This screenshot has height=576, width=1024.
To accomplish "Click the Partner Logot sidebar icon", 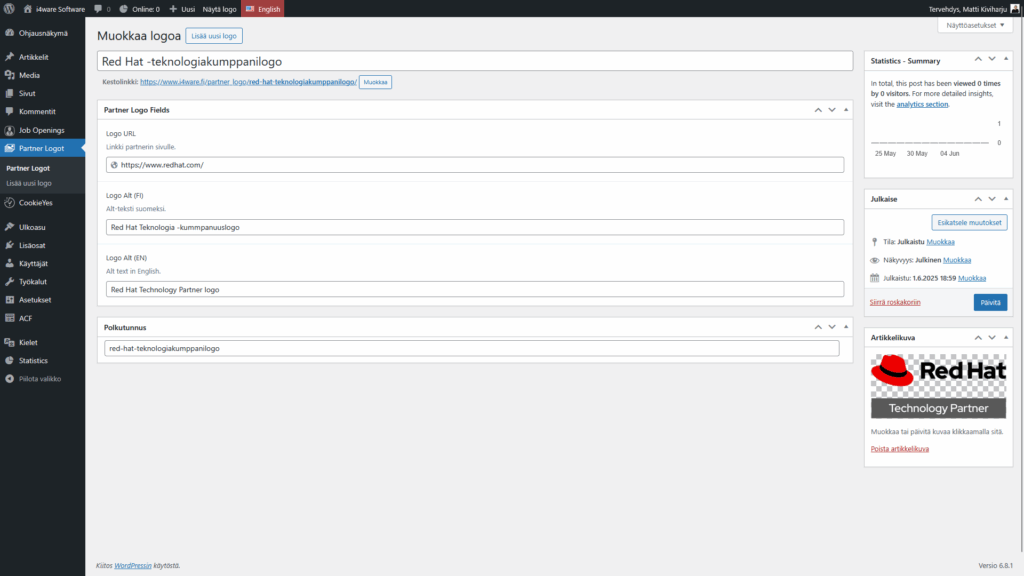I will 10,148.
